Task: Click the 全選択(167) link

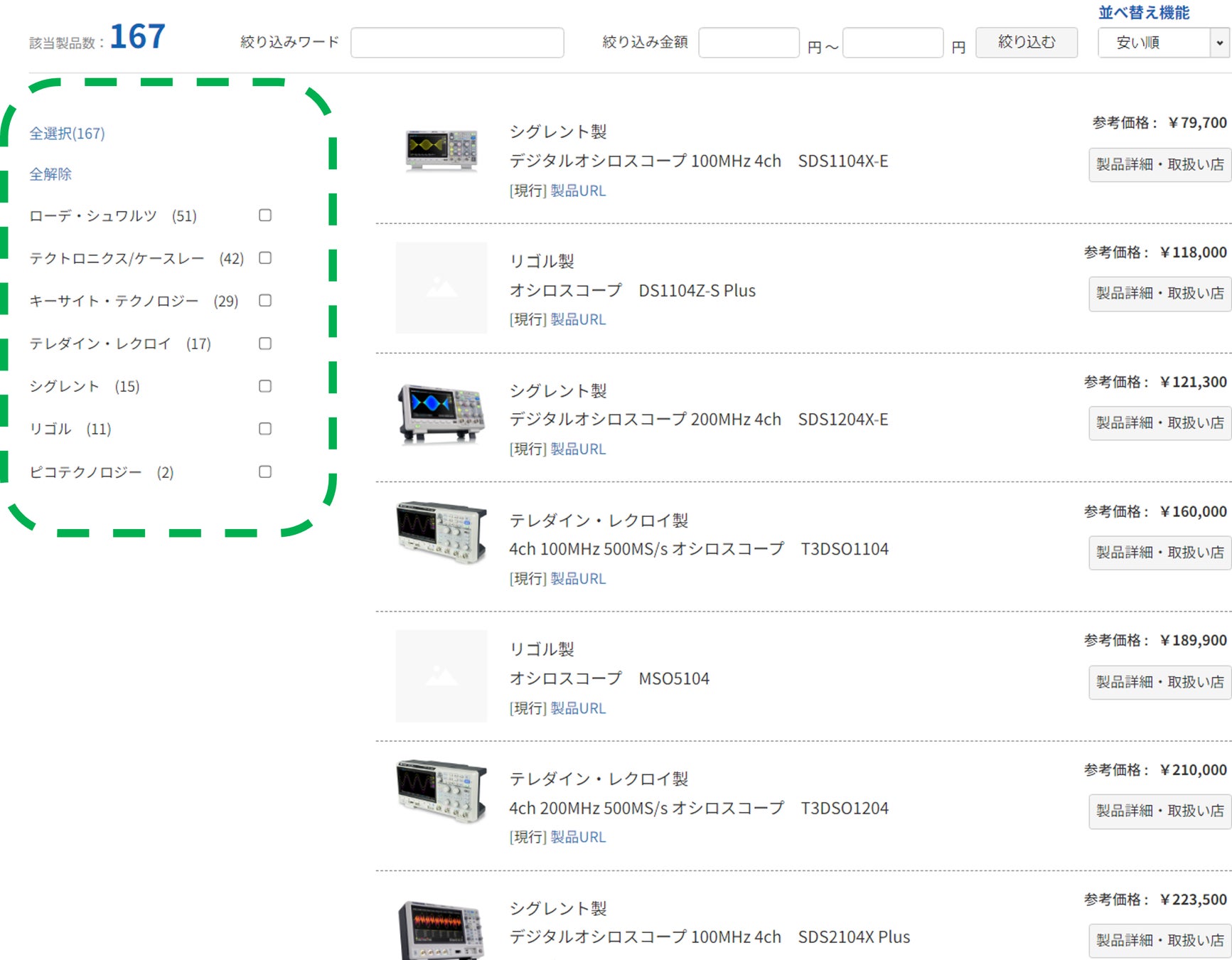Action: (x=67, y=133)
